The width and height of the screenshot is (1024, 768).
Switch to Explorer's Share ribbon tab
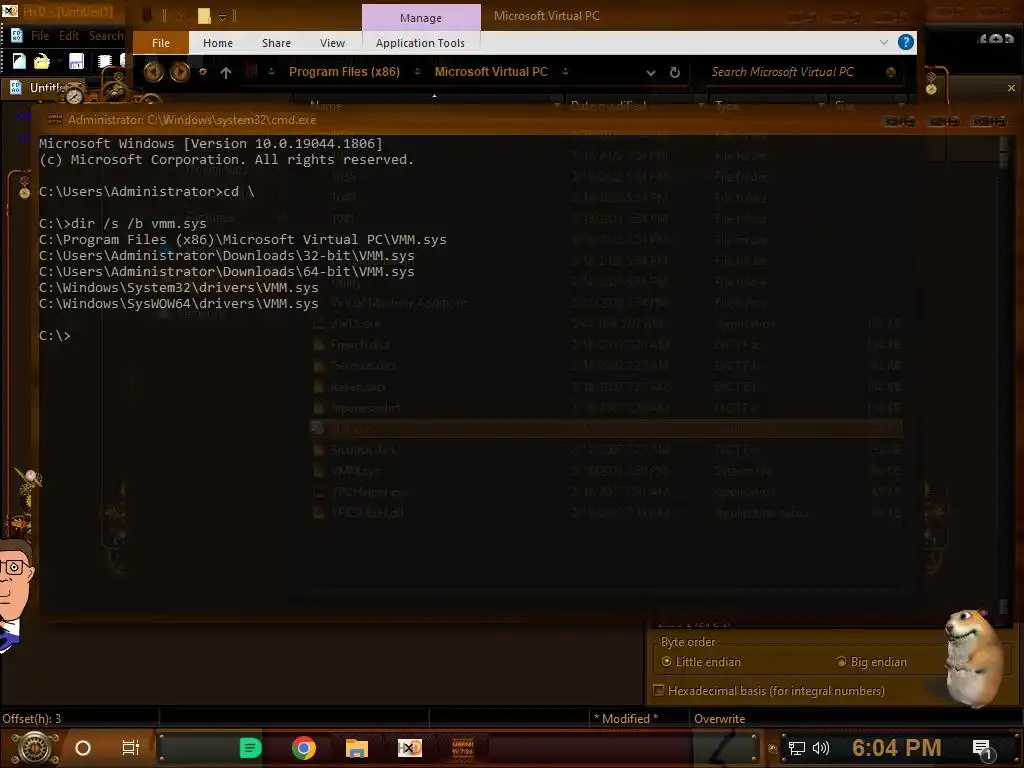tap(276, 43)
